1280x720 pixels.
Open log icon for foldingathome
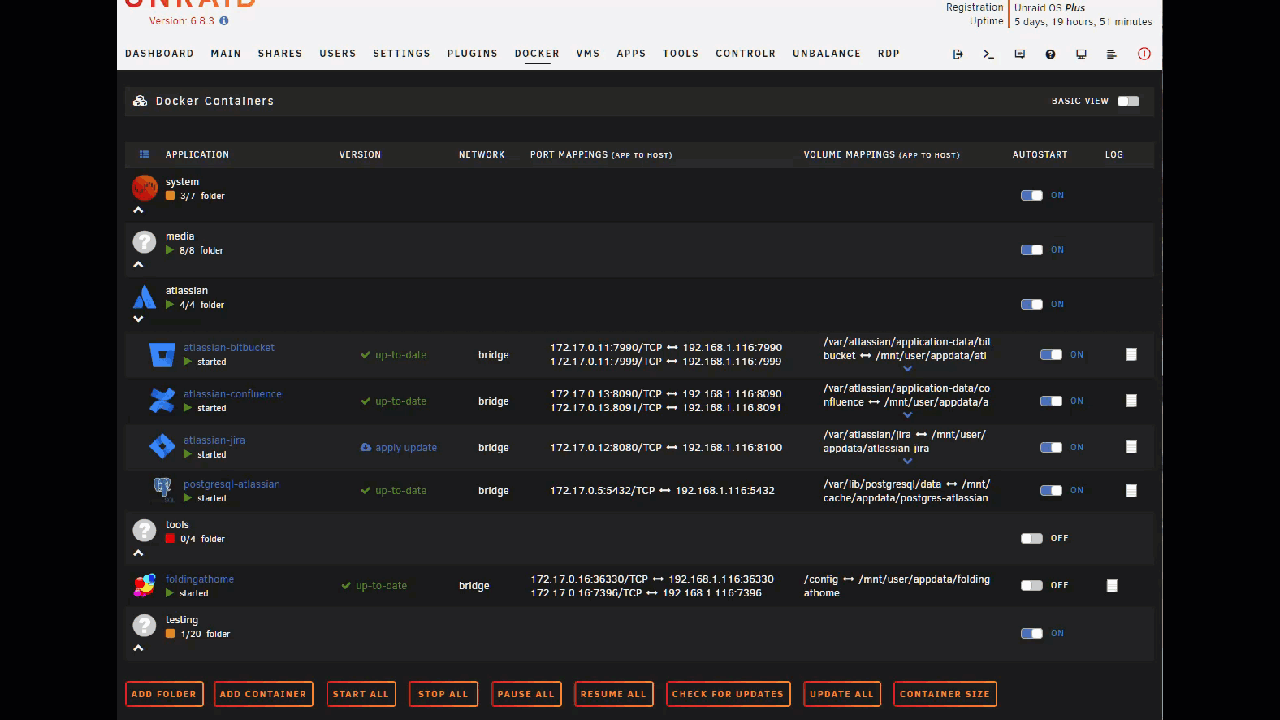click(x=1112, y=586)
